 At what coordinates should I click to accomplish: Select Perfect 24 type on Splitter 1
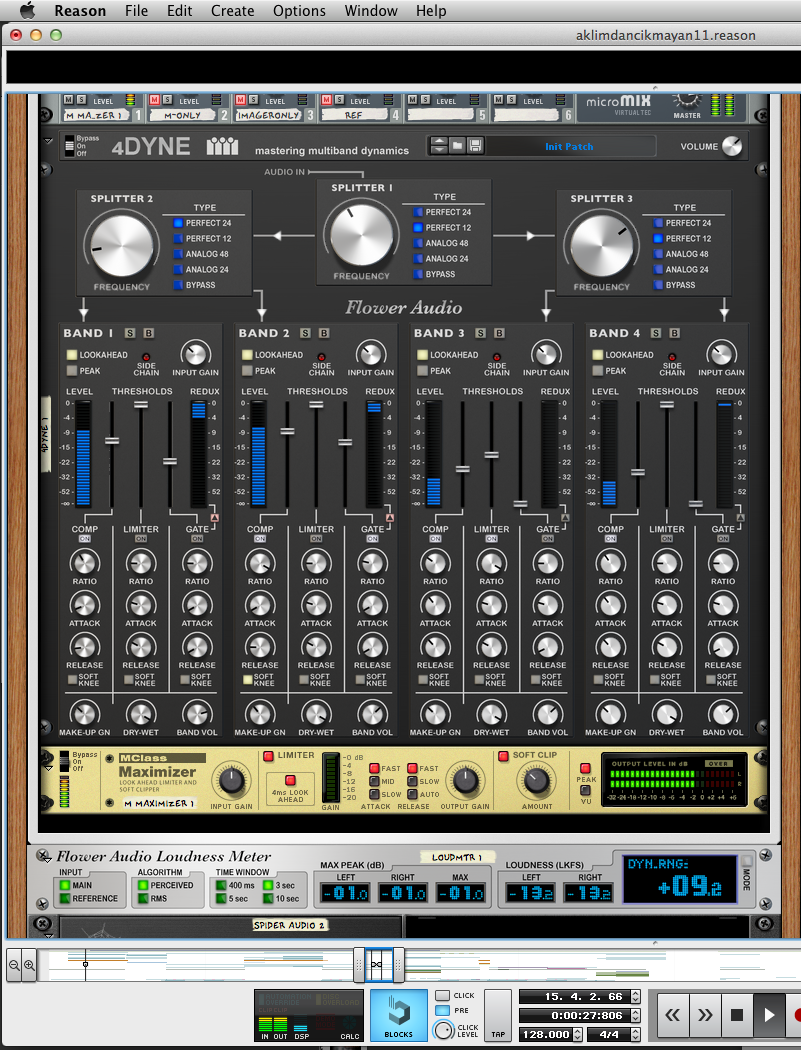[418, 212]
